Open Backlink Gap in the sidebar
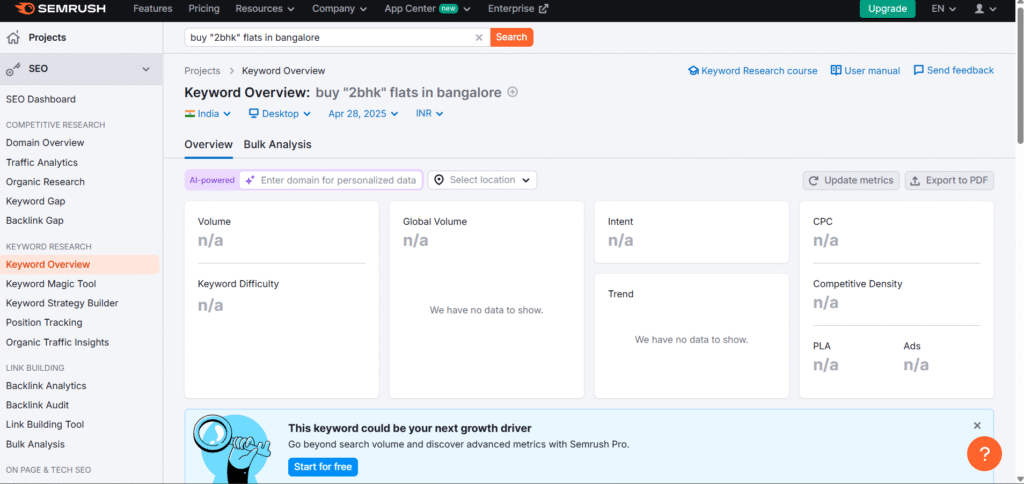The height and width of the screenshot is (484, 1024). pyautogui.click(x=35, y=221)
